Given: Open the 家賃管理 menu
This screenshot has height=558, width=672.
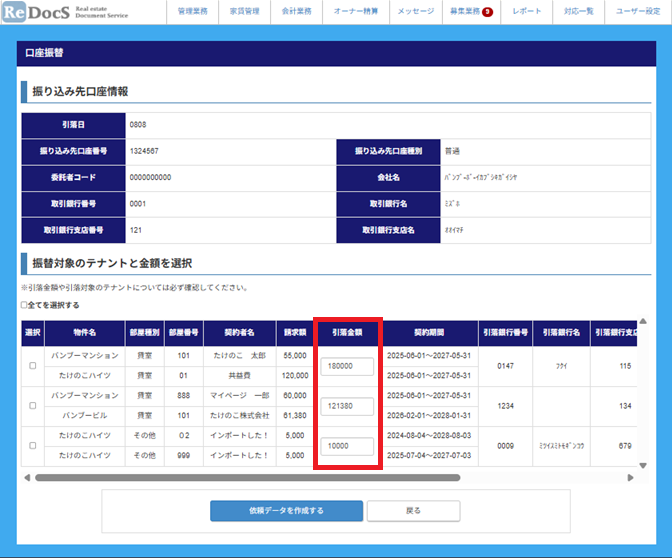Looking at the screenshot, I should [x=244, y=12].
